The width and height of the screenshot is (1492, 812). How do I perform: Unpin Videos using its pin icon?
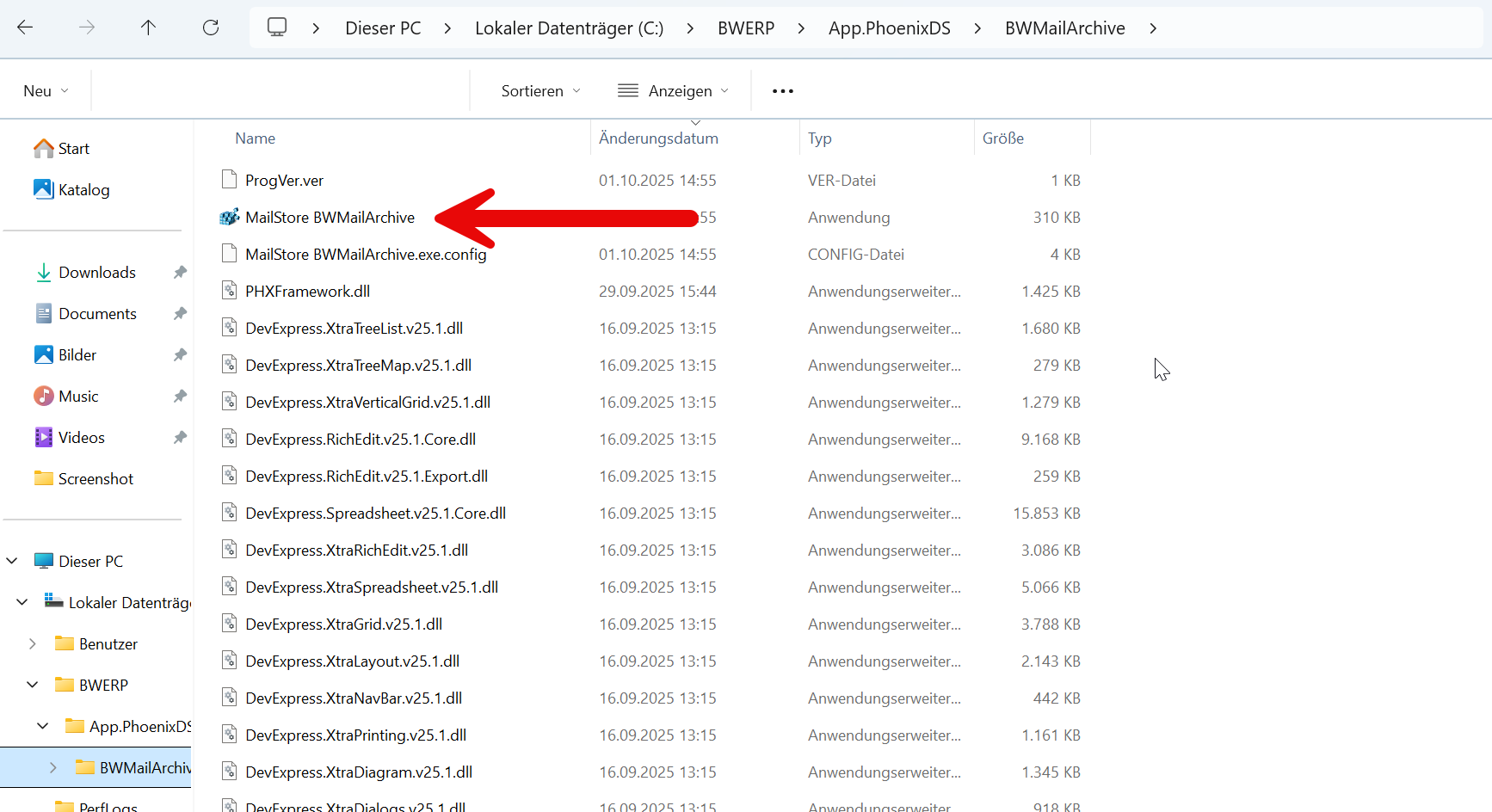pyautogui.click(x=180, y=438)
